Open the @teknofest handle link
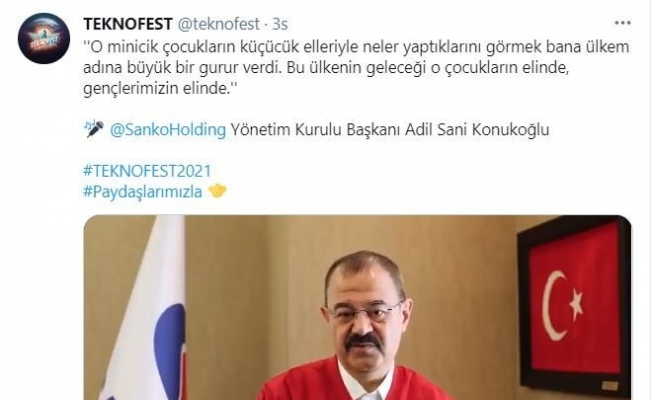652x400 pixels. pos(219,24)
